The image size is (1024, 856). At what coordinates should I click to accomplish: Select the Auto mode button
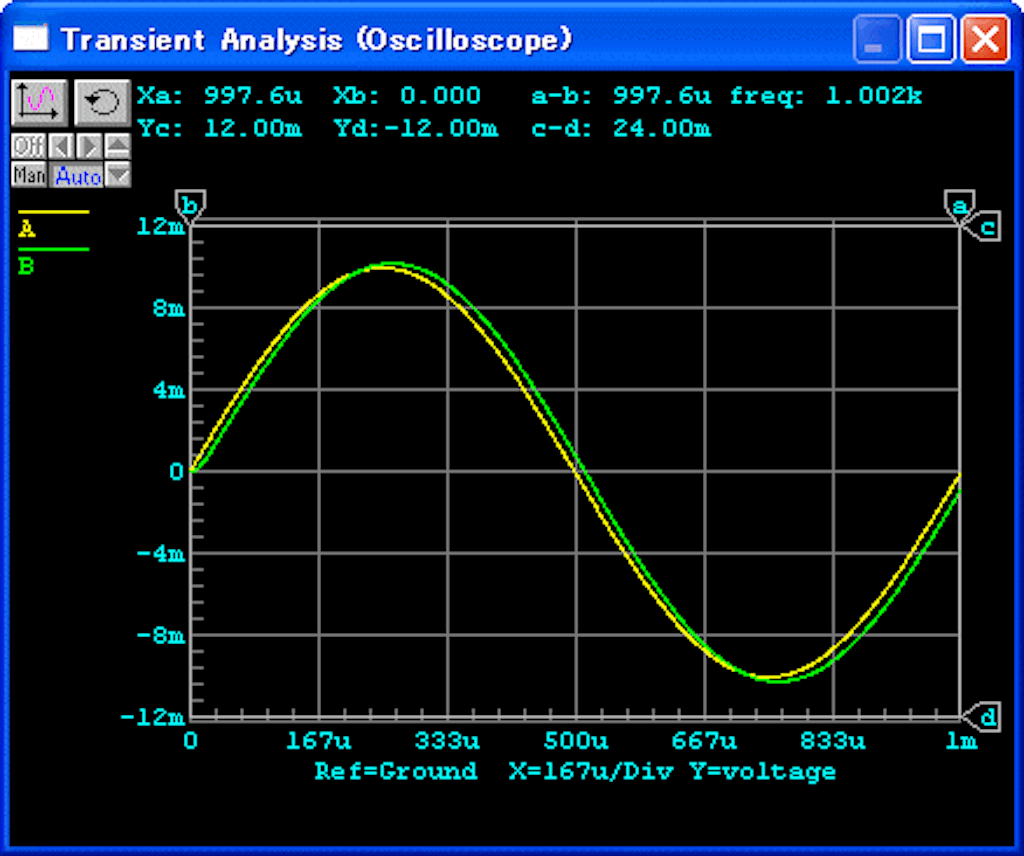pyautogui.click(x=77, y=175)
